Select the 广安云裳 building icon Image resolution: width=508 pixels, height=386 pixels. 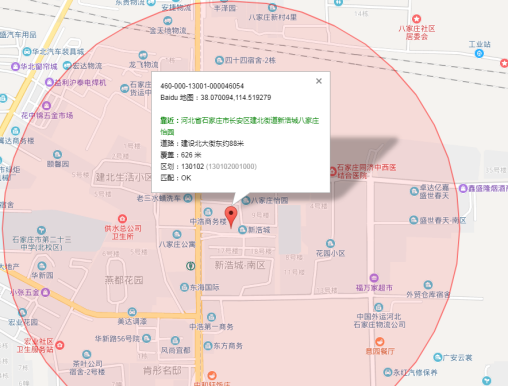click(x=437, y=357)
